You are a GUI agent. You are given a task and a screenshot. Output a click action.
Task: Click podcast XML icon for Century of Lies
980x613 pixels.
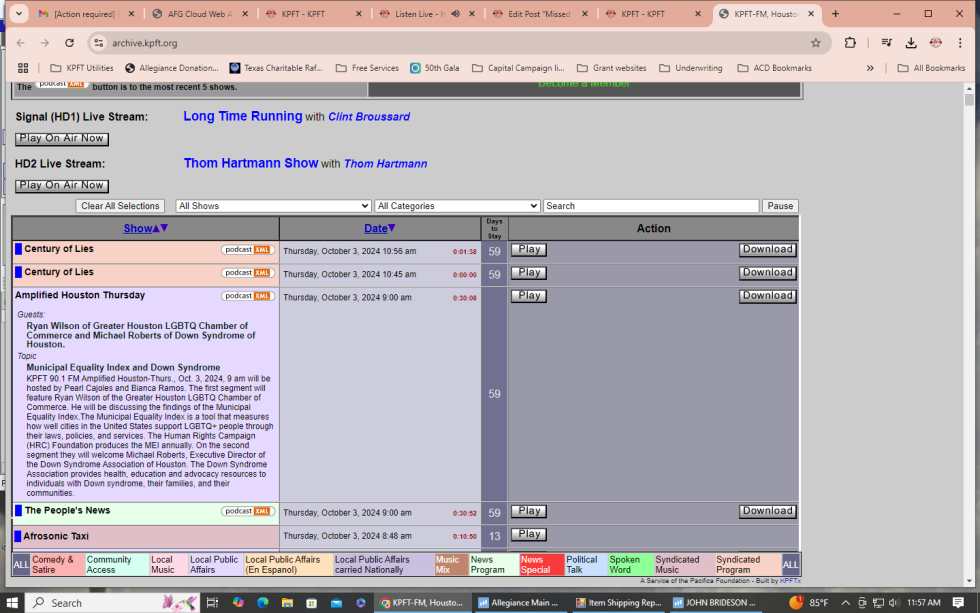point(247,248)
